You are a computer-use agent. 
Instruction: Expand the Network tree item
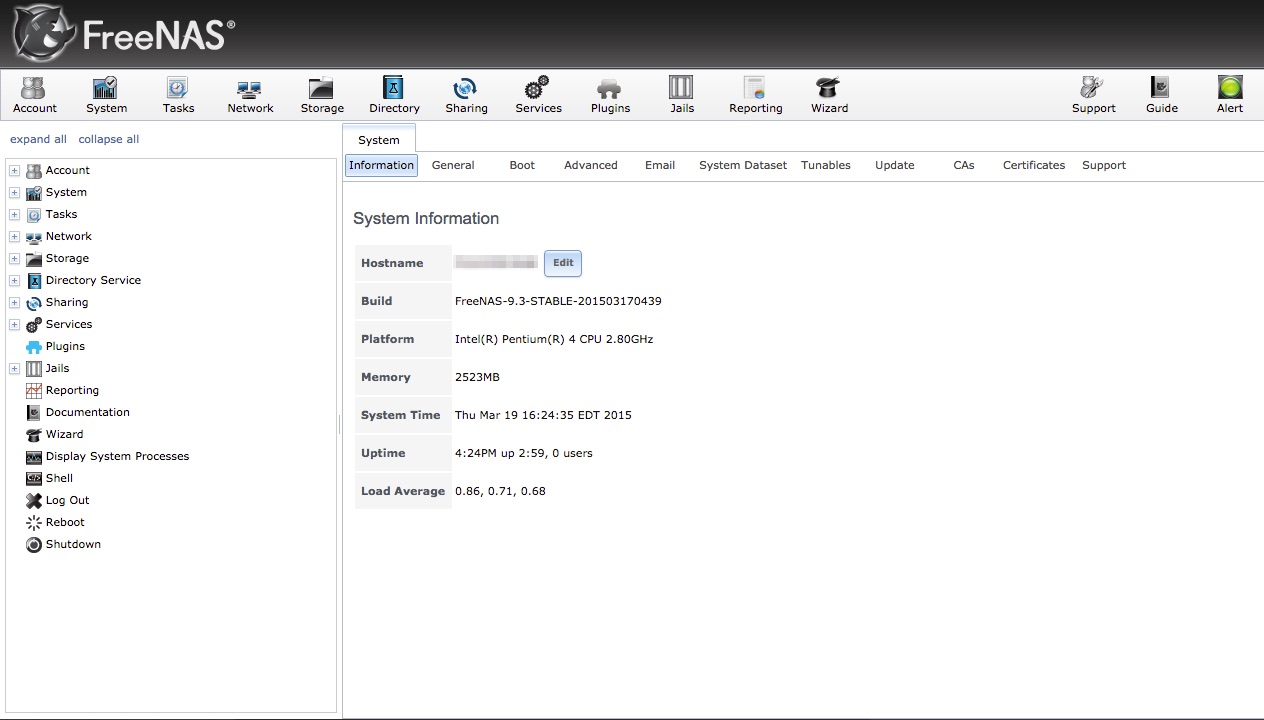(14, 236)
